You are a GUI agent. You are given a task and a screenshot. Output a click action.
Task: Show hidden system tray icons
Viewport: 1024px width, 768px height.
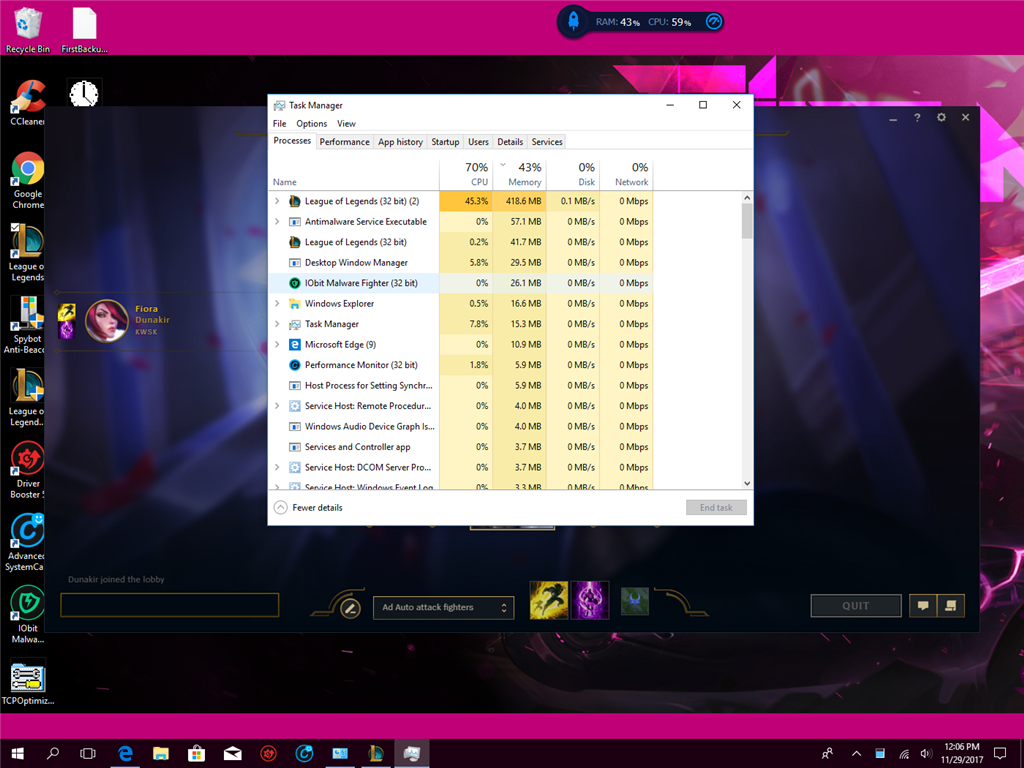click(856, 754)
